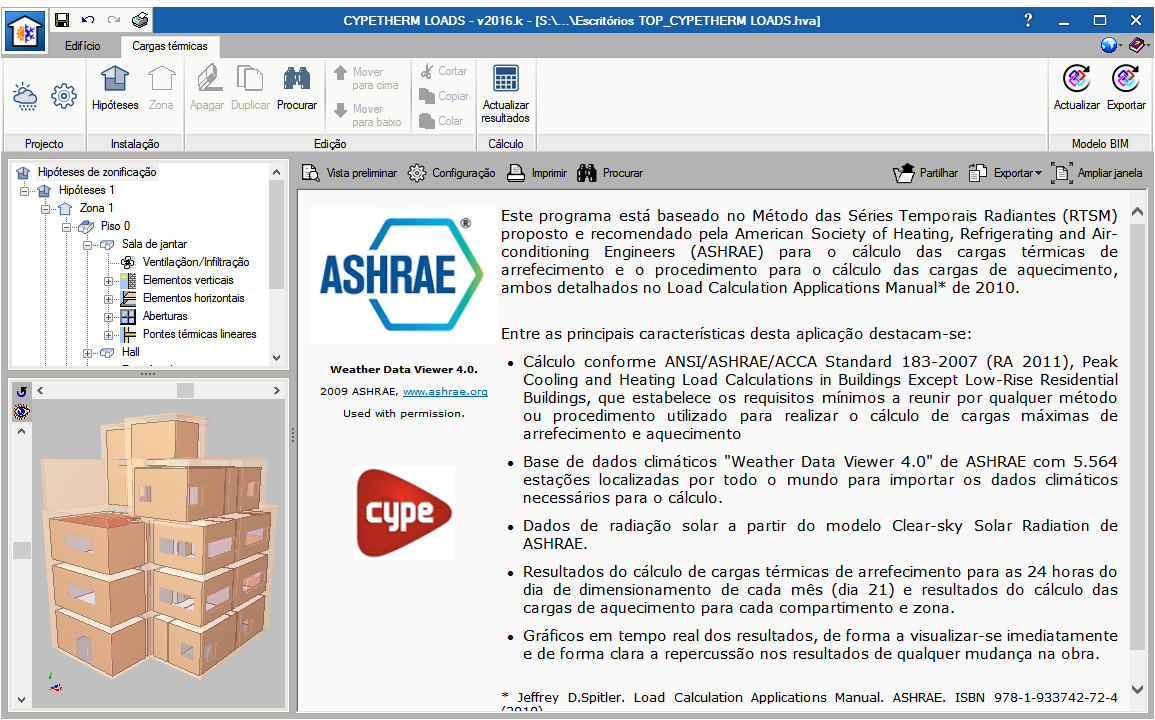
Task: Click the Cortar scissors button
Action: 443,71
